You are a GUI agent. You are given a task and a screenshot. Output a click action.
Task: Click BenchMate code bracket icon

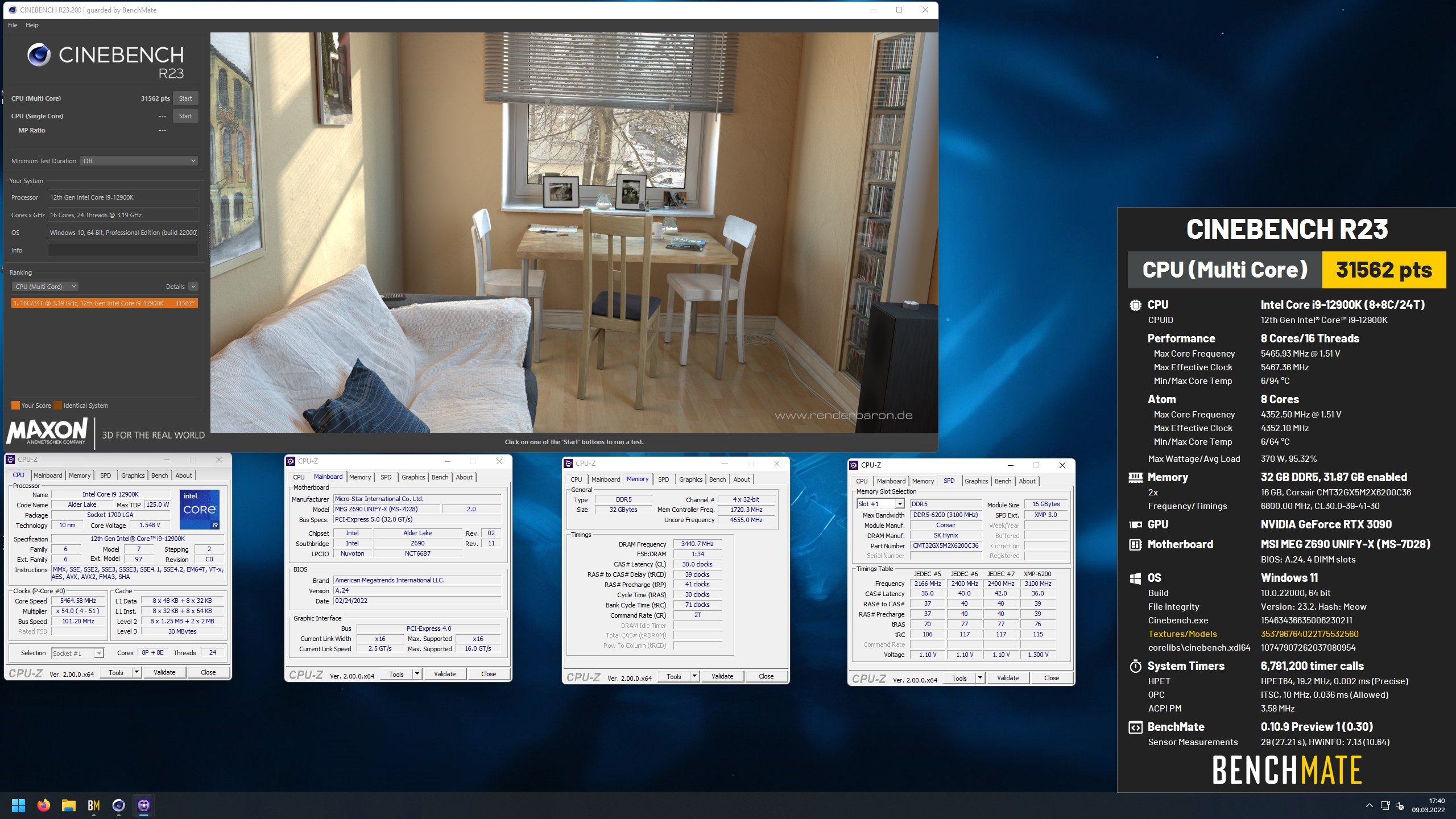(x=1135, y=727)
